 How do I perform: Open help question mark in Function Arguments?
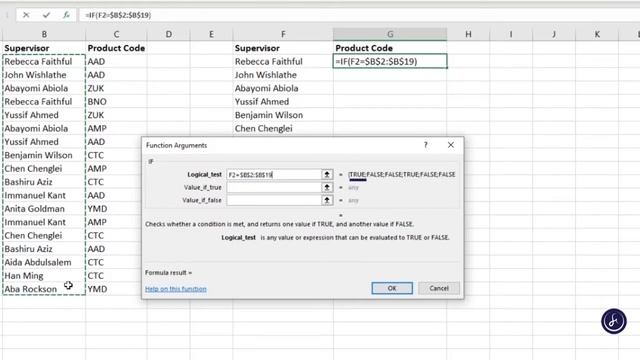[x=426, y=145]
